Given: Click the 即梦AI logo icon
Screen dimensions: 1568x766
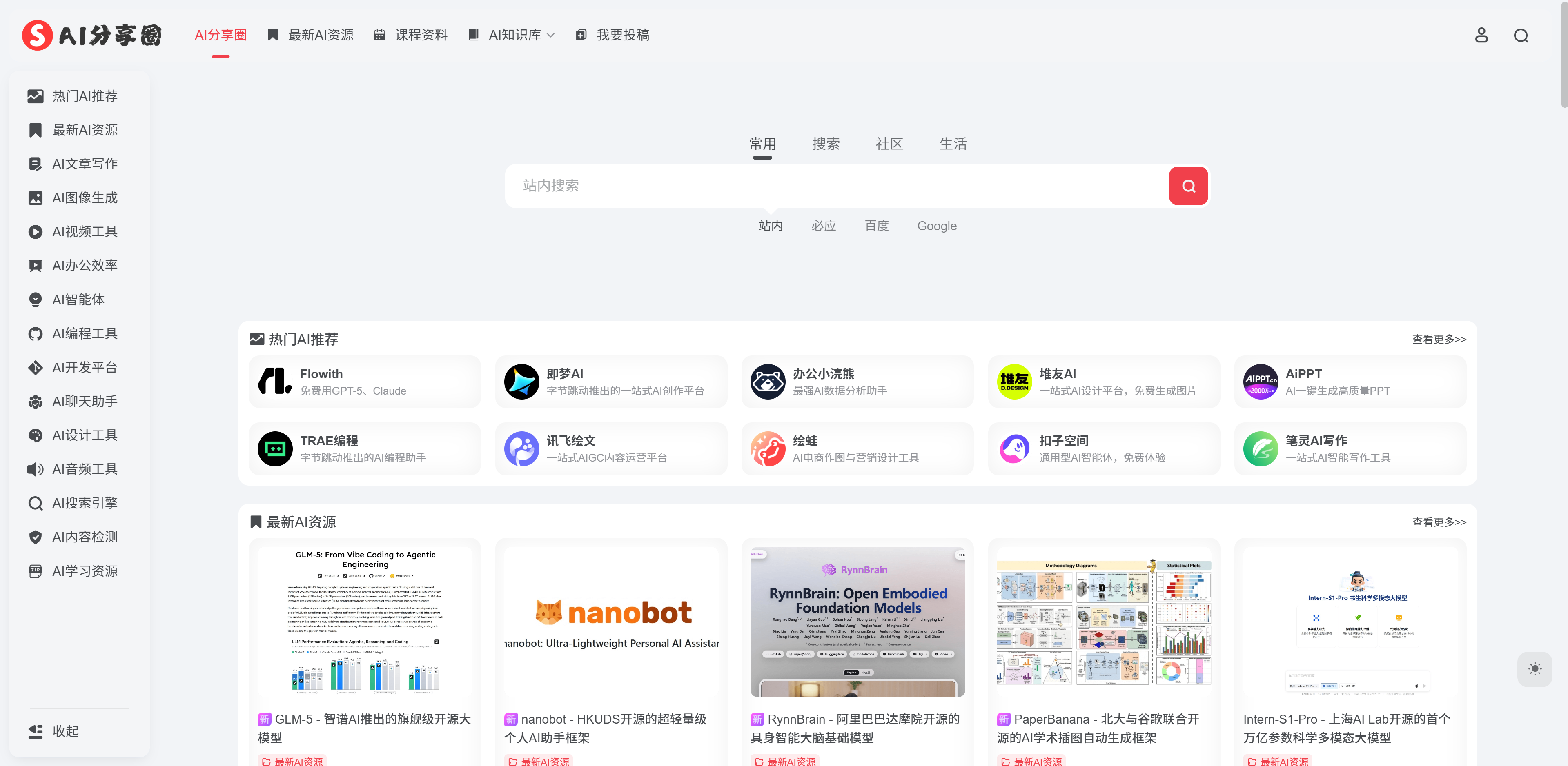Looking at the screenshot, I should point(522,382).
